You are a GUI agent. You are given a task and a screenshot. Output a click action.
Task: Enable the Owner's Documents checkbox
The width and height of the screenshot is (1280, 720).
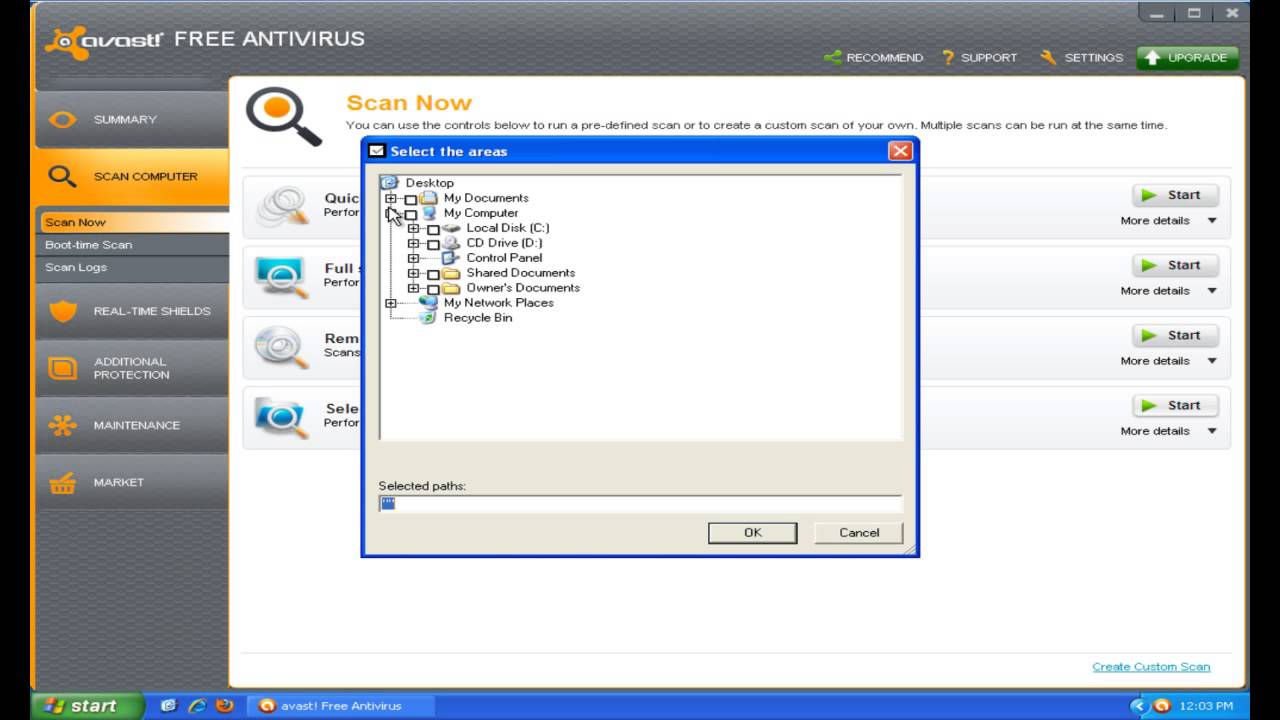(433, 289)
